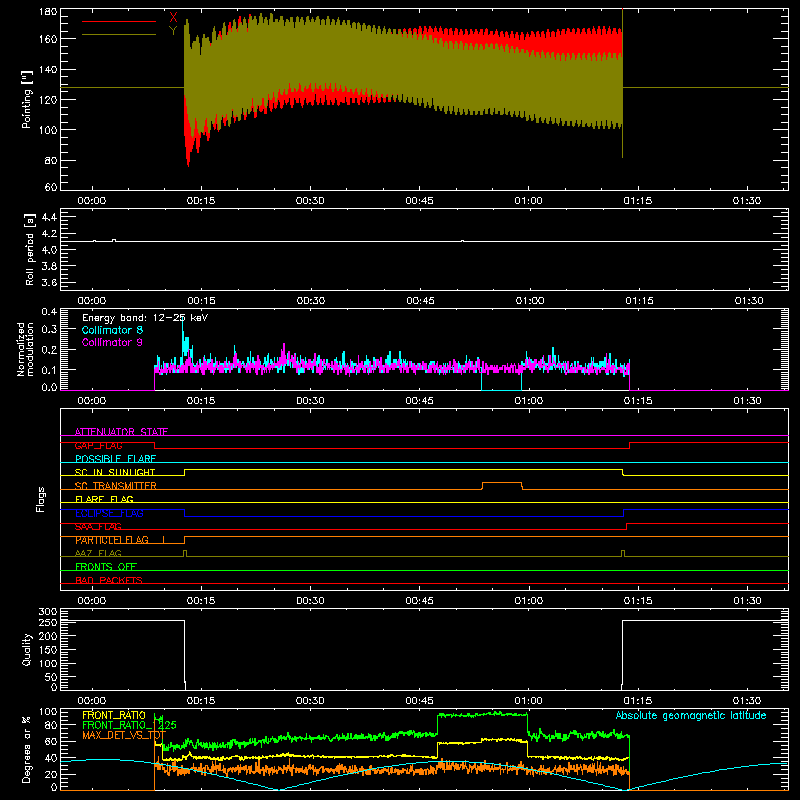Click the "Quality" vertical axis title
This screenshot has height=800, width=800.
[x=27, y=649]
